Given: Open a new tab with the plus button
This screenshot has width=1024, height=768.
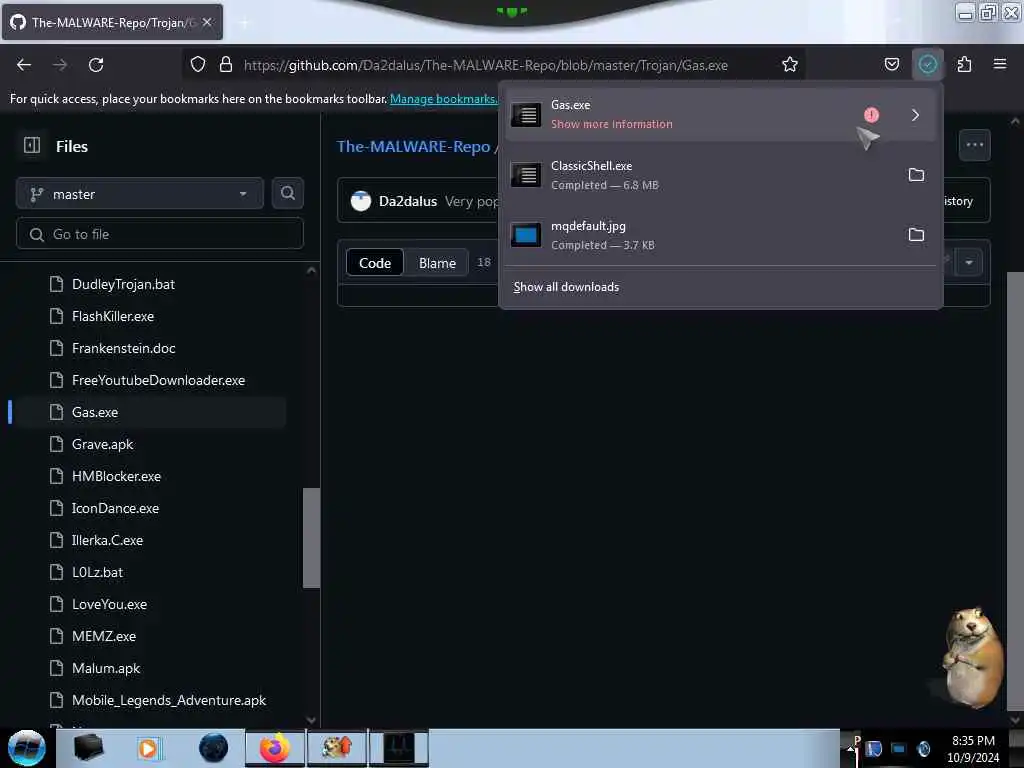Looking at the screenshot, I should (244, 23).
